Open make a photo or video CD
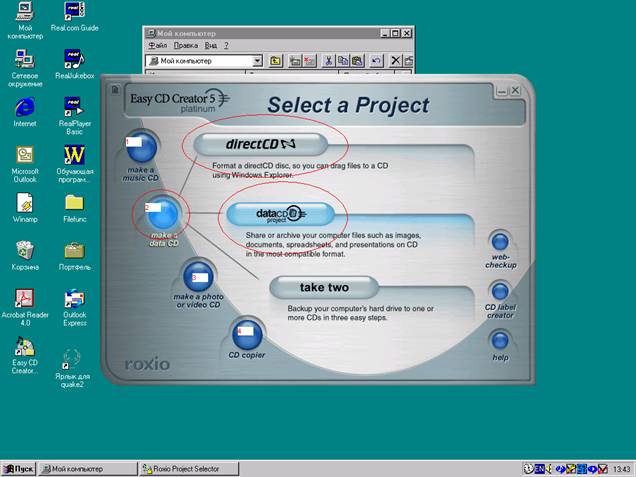Viewport: 636px width, 477px height. coord(197,275)
